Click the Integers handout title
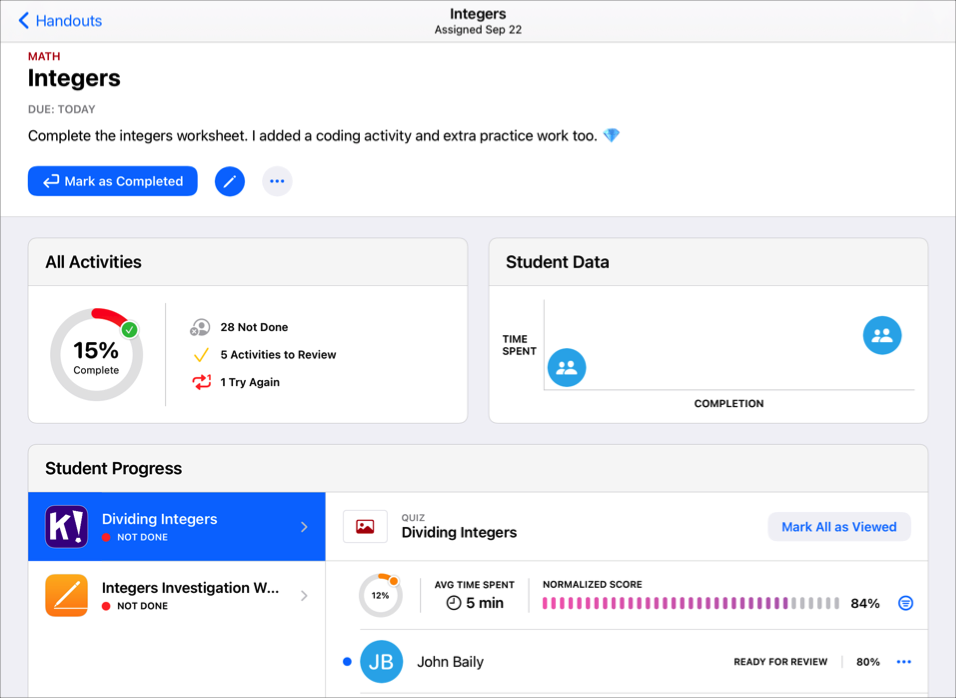 pos(74,78)
